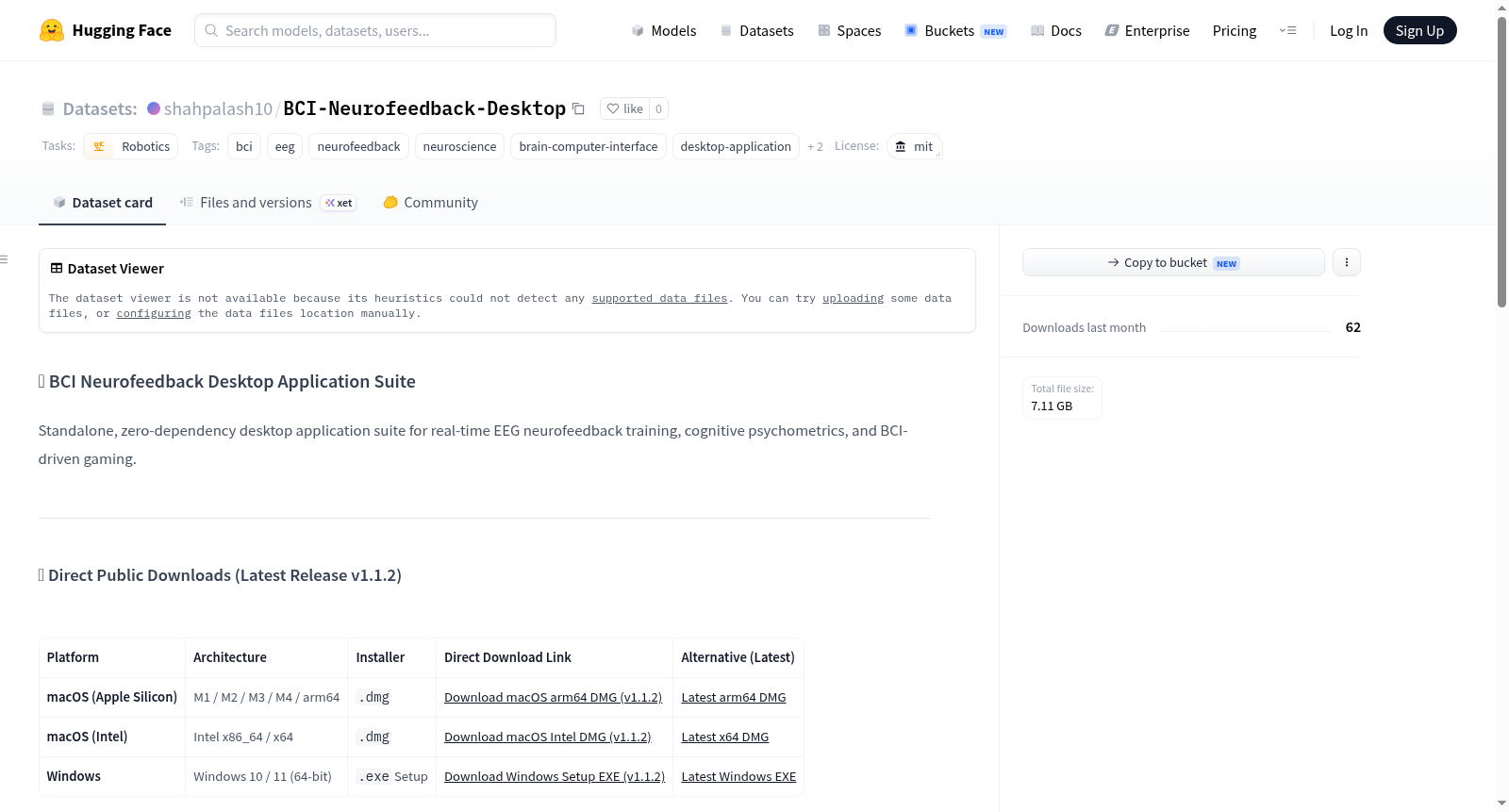Select the neurofeedback tag

pos(358,146)
